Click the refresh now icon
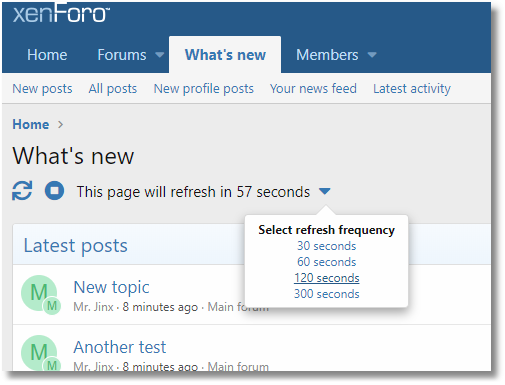The width and height of the screenshot is (505, 385). pyautogui.click(x=22, y=191)
